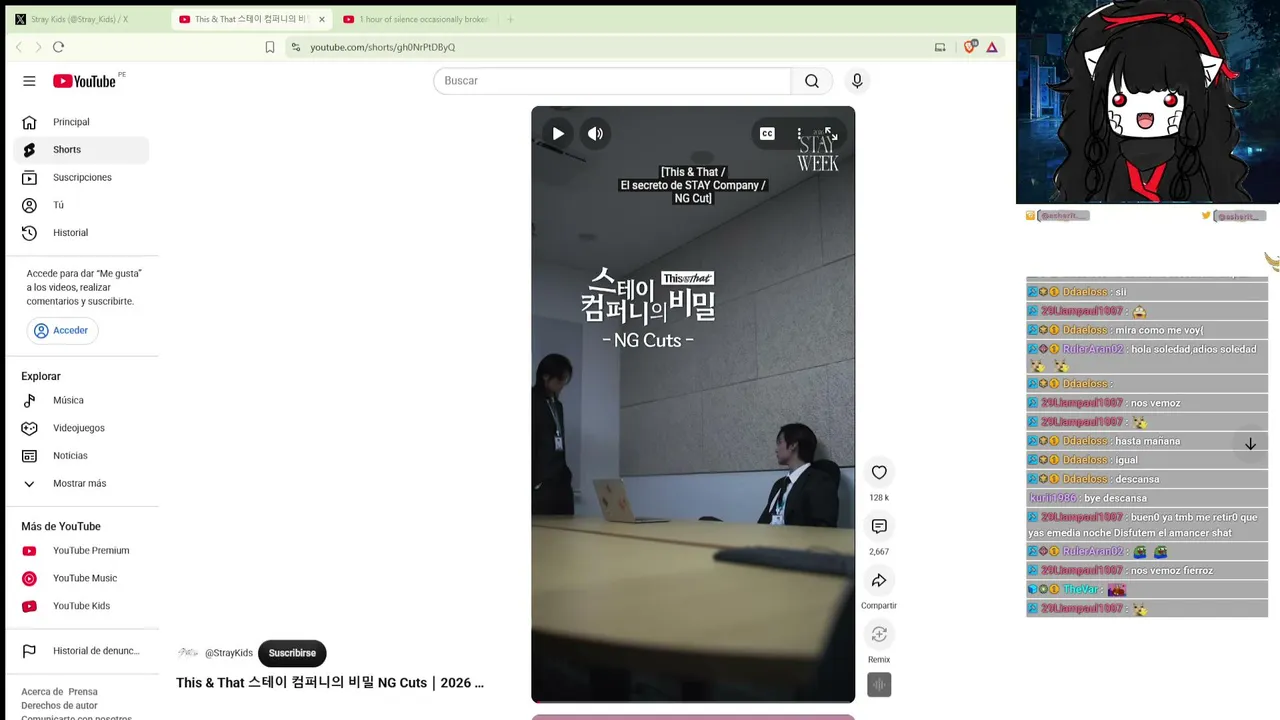
Task: Expand the Short to fullscreen
Action: [831, 134]
